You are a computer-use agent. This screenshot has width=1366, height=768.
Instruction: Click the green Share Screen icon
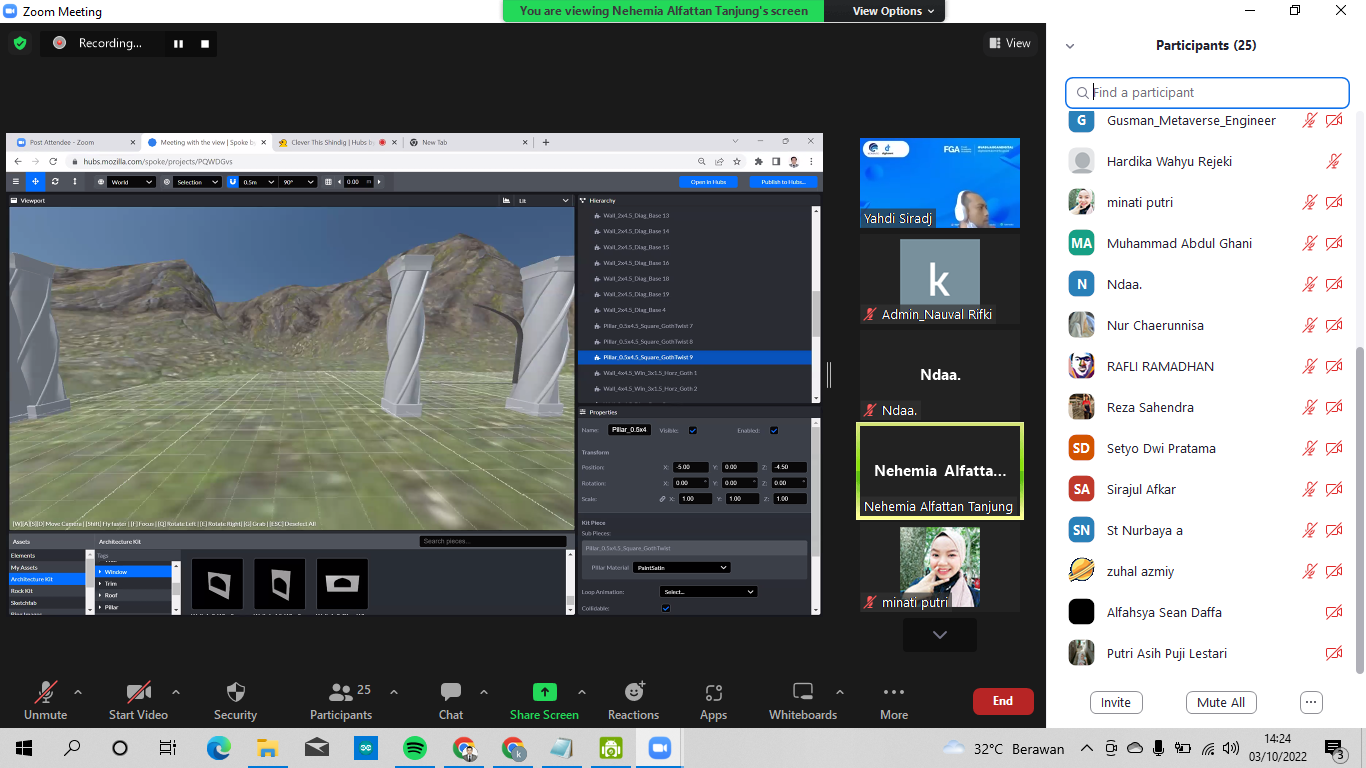point(544,692)
